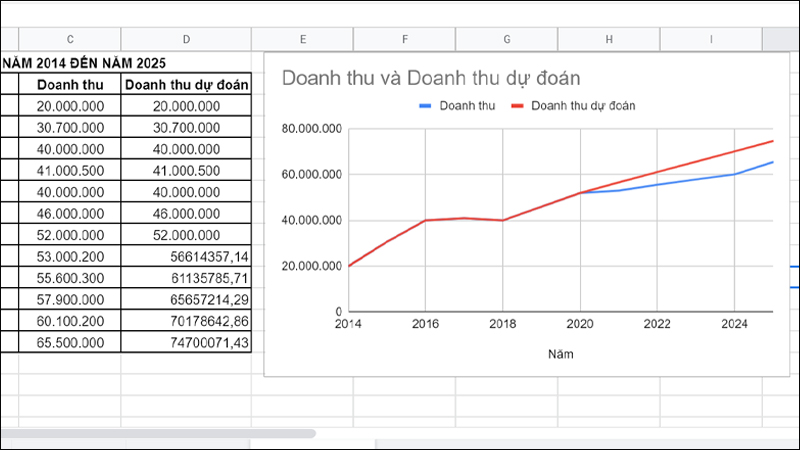The width and height of the screenshot is (800, 450).
Task: Select cell containing 74700071,43
Action: point(186,342)
